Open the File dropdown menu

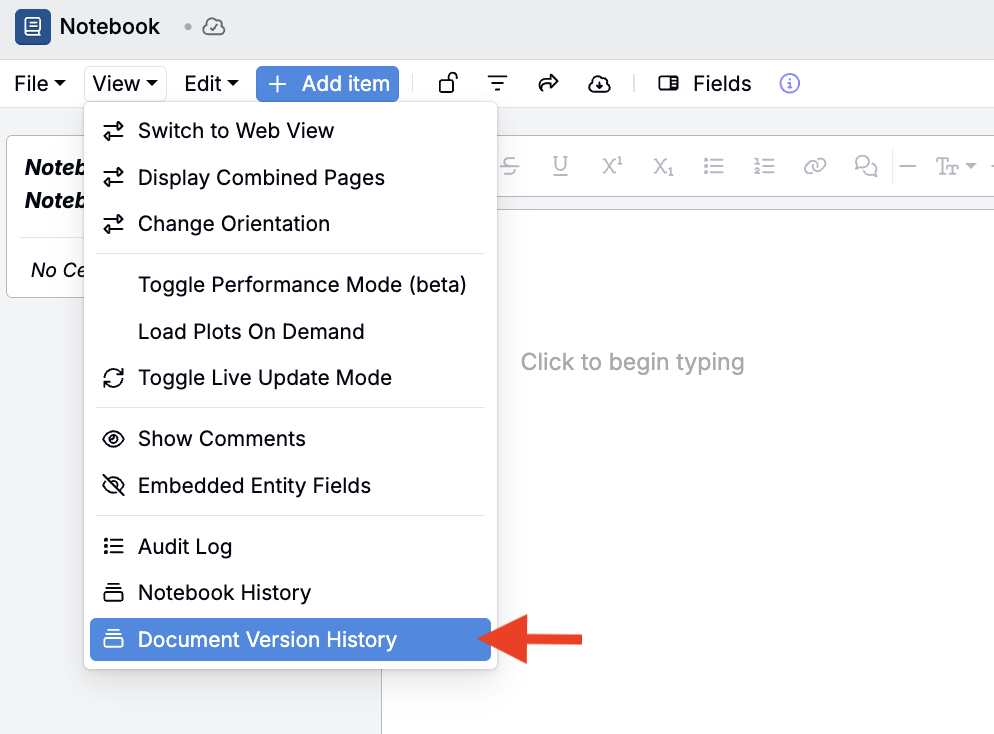(x=39, y=84)
